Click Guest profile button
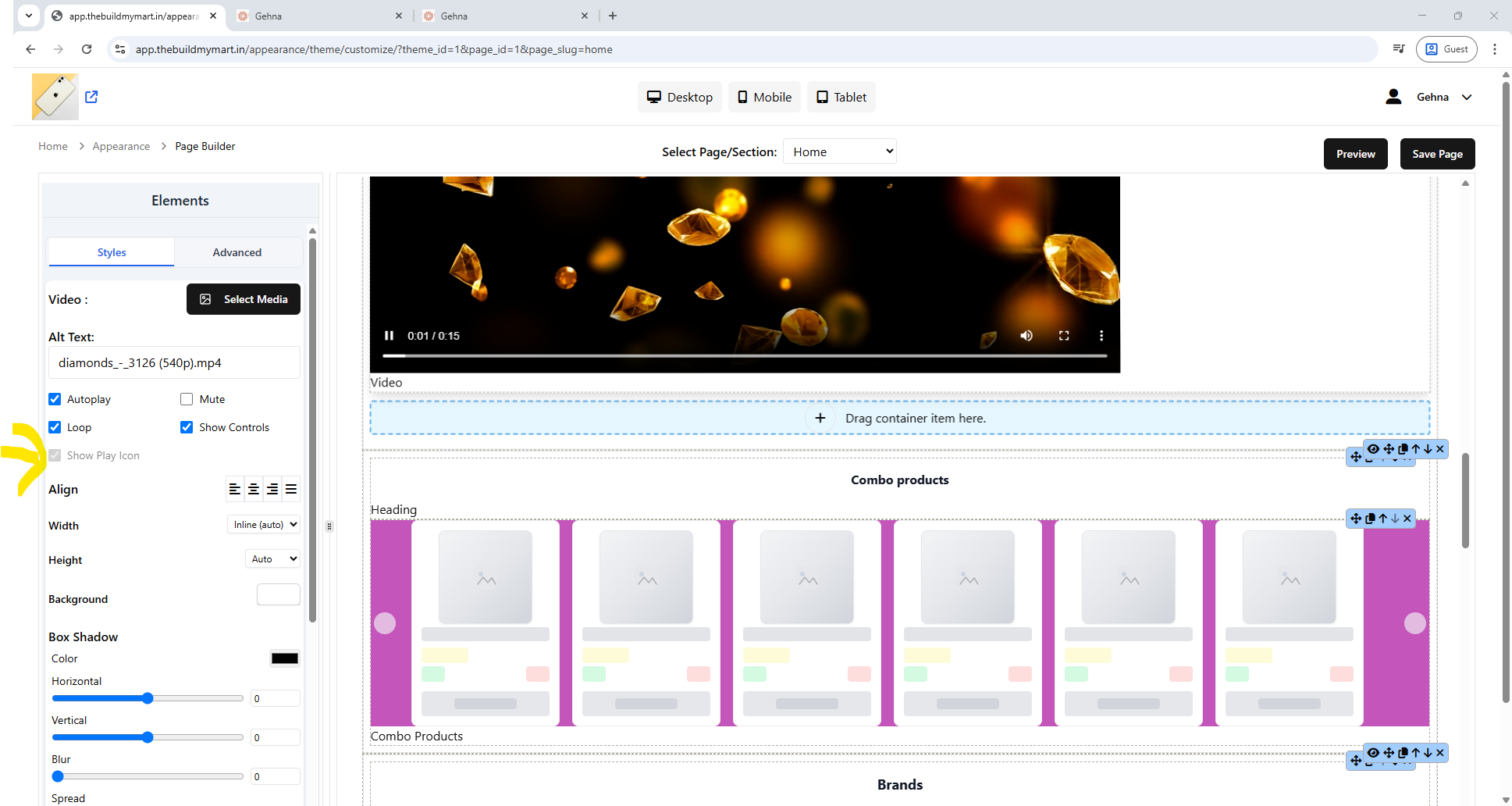Image resolution: width=1512 pixels, height=806 pixels. [x=1446, y=49]
